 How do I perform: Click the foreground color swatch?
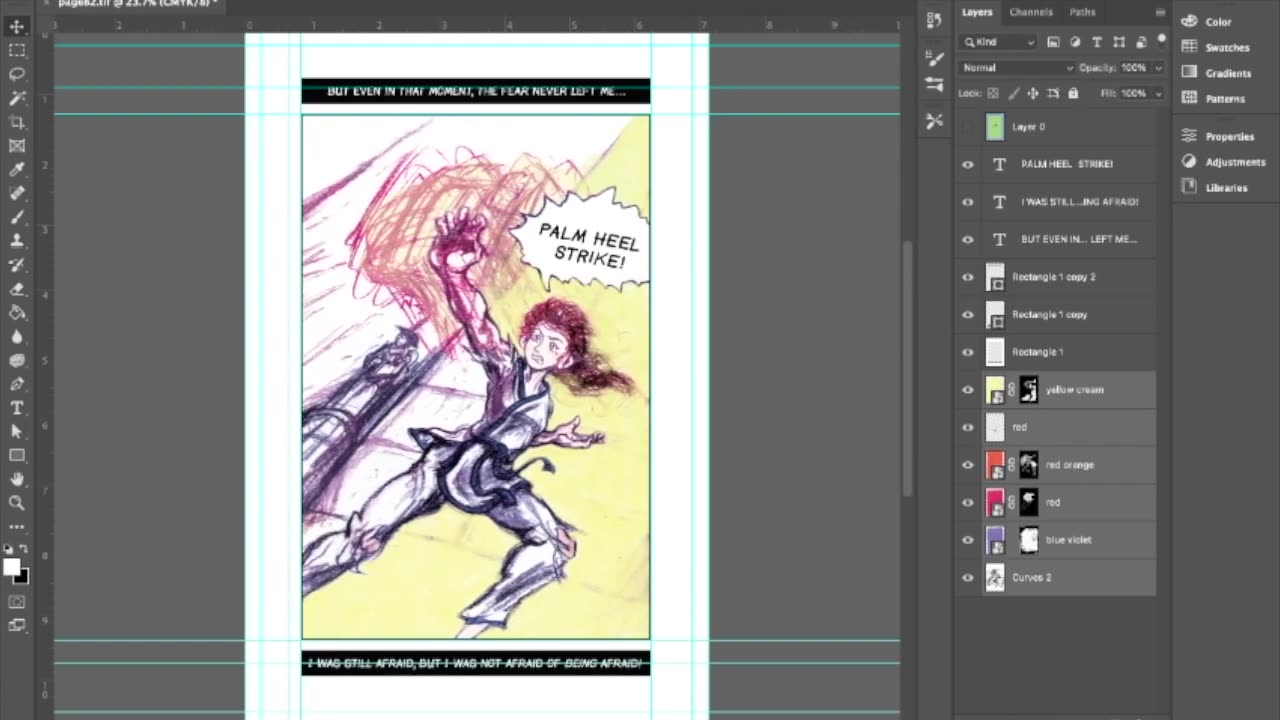11,567
